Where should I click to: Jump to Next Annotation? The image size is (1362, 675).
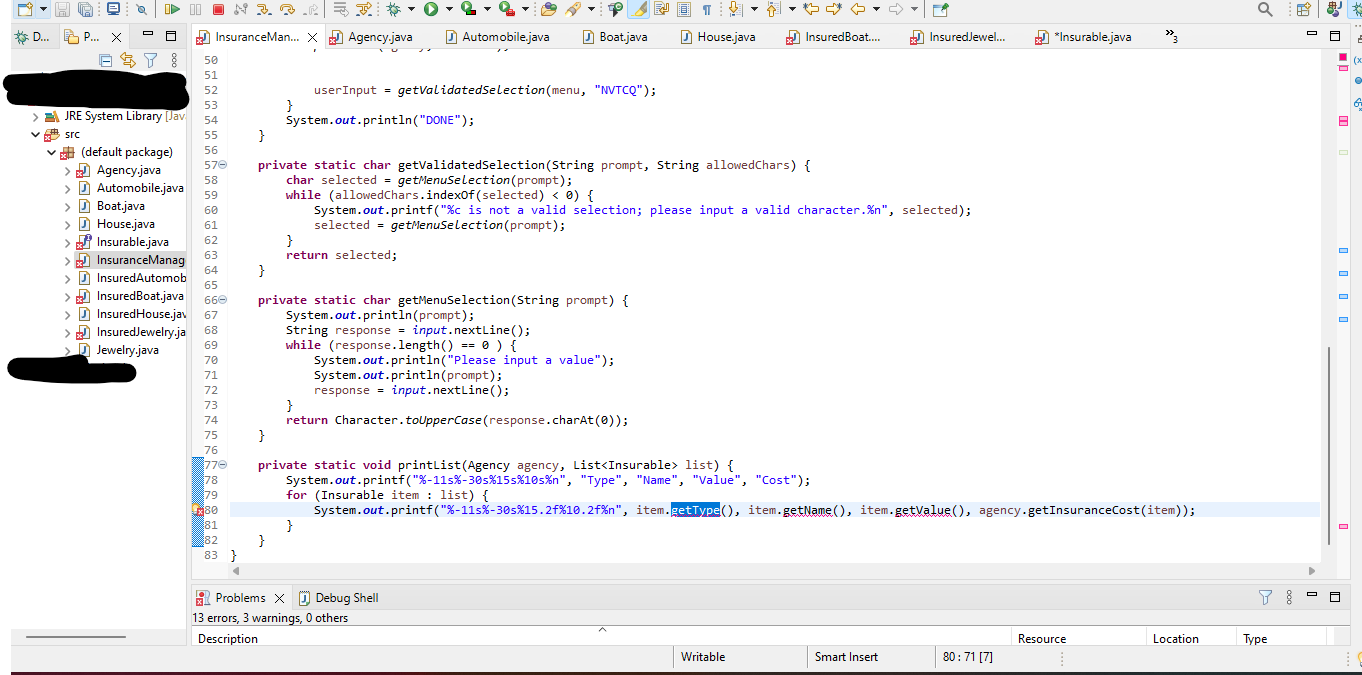coord(735,10)
